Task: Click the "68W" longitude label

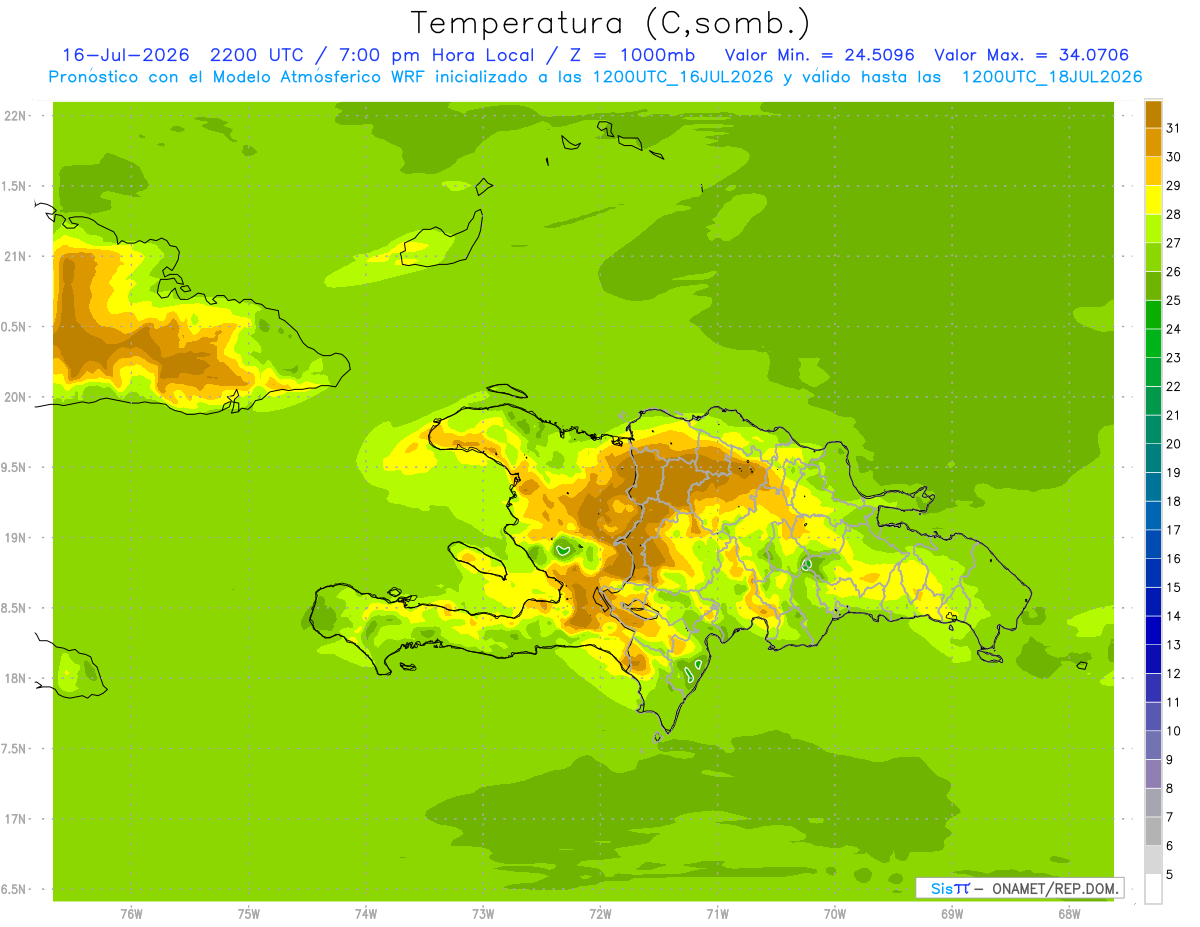Action: 1069,914
